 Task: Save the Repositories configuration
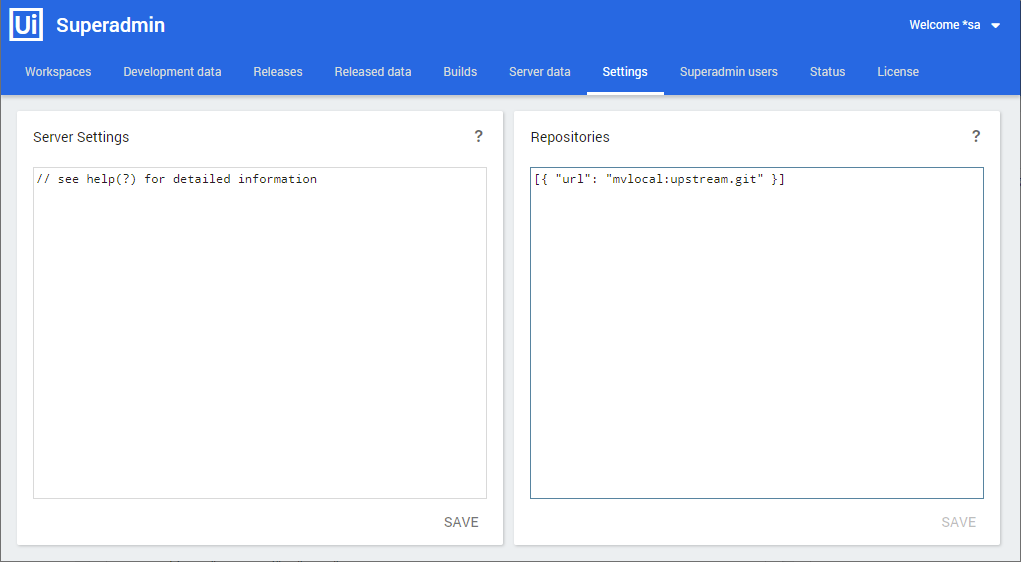coord(958,522)
